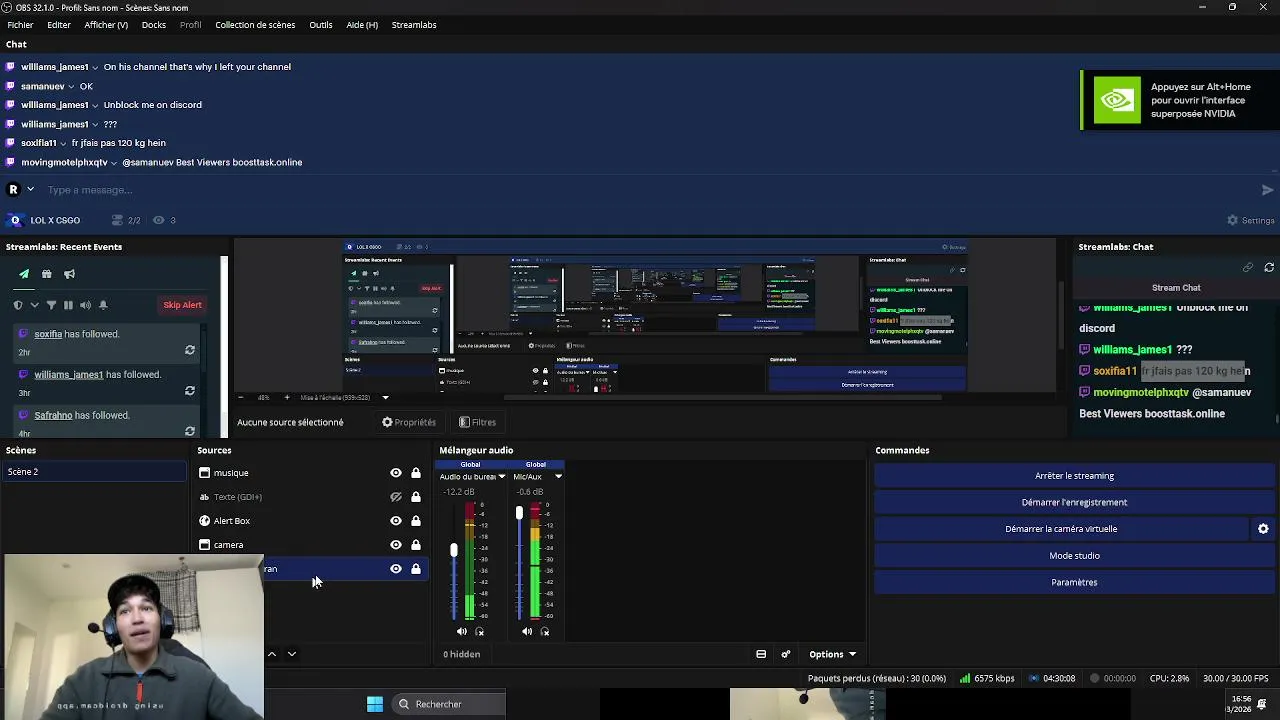1280x720 pixels.
Task: Unlock the Alert Box source
Action: 416,521
